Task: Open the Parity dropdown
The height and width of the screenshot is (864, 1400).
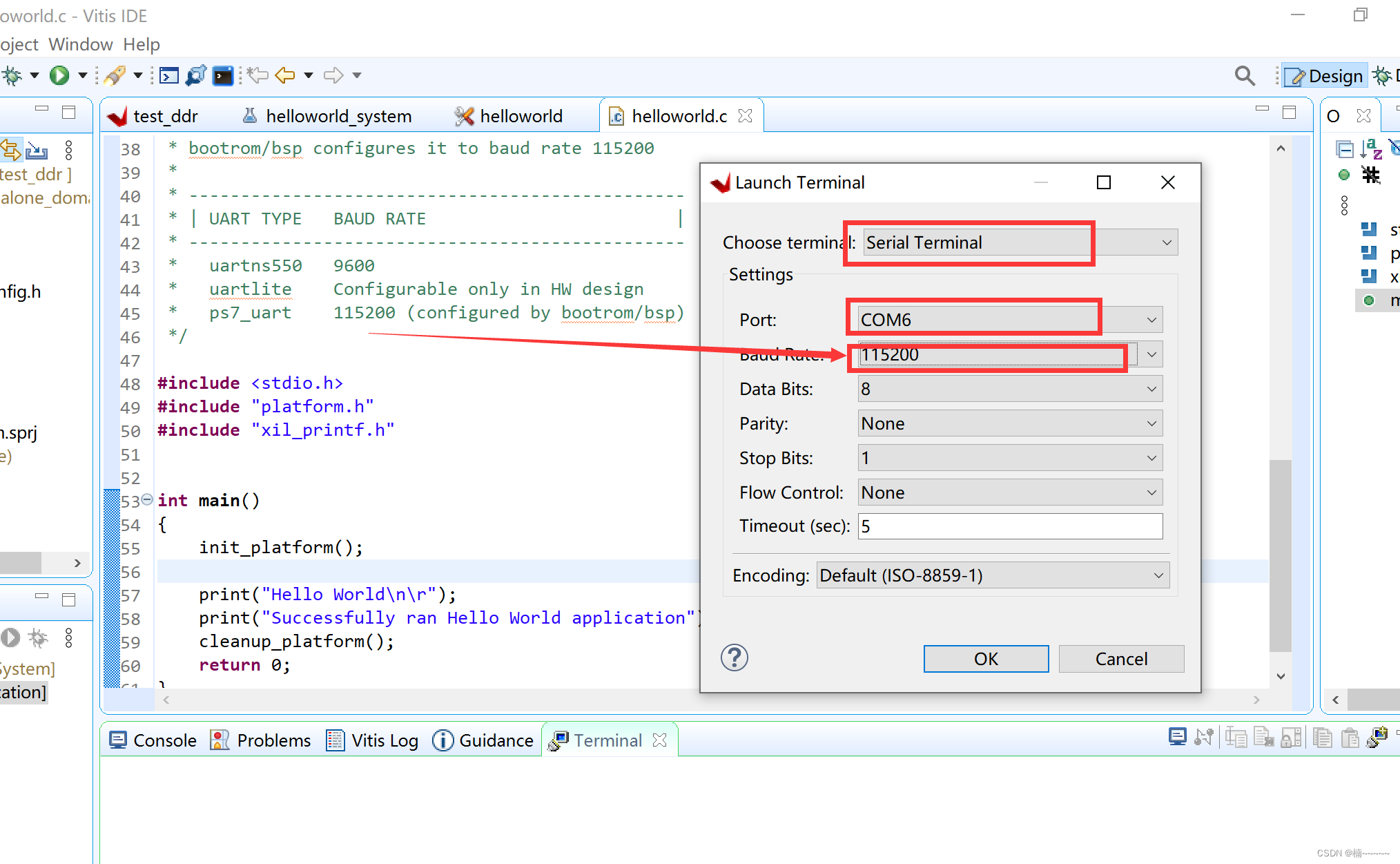Action: click(x=1151, y=423)
